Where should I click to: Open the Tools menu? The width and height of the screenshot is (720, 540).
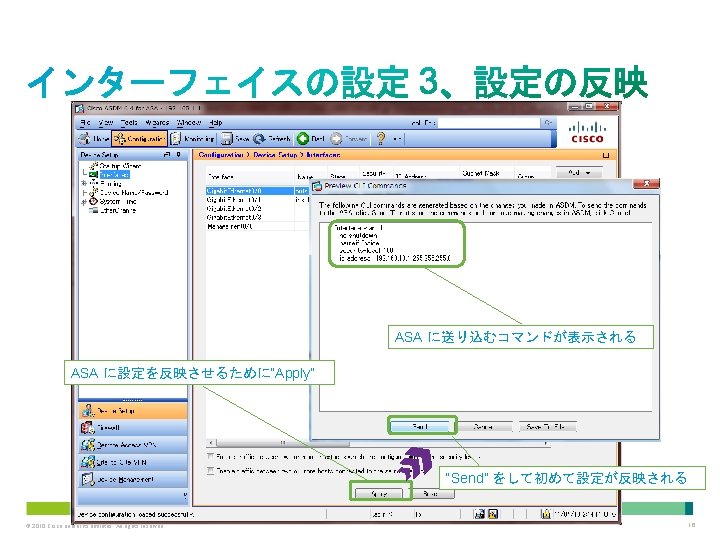129,123
